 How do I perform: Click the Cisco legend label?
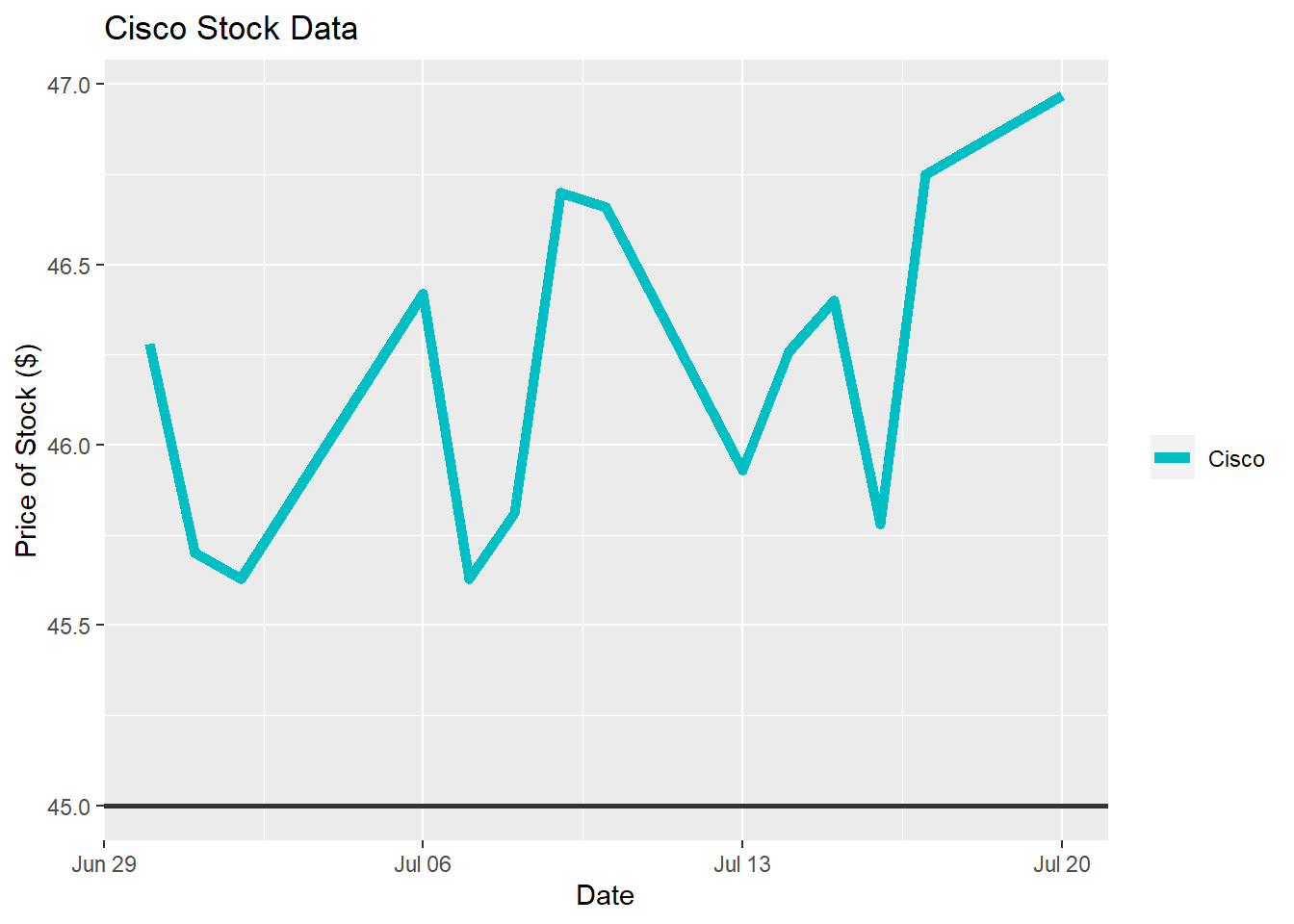pyautogui.click(x=1236, y=459)
